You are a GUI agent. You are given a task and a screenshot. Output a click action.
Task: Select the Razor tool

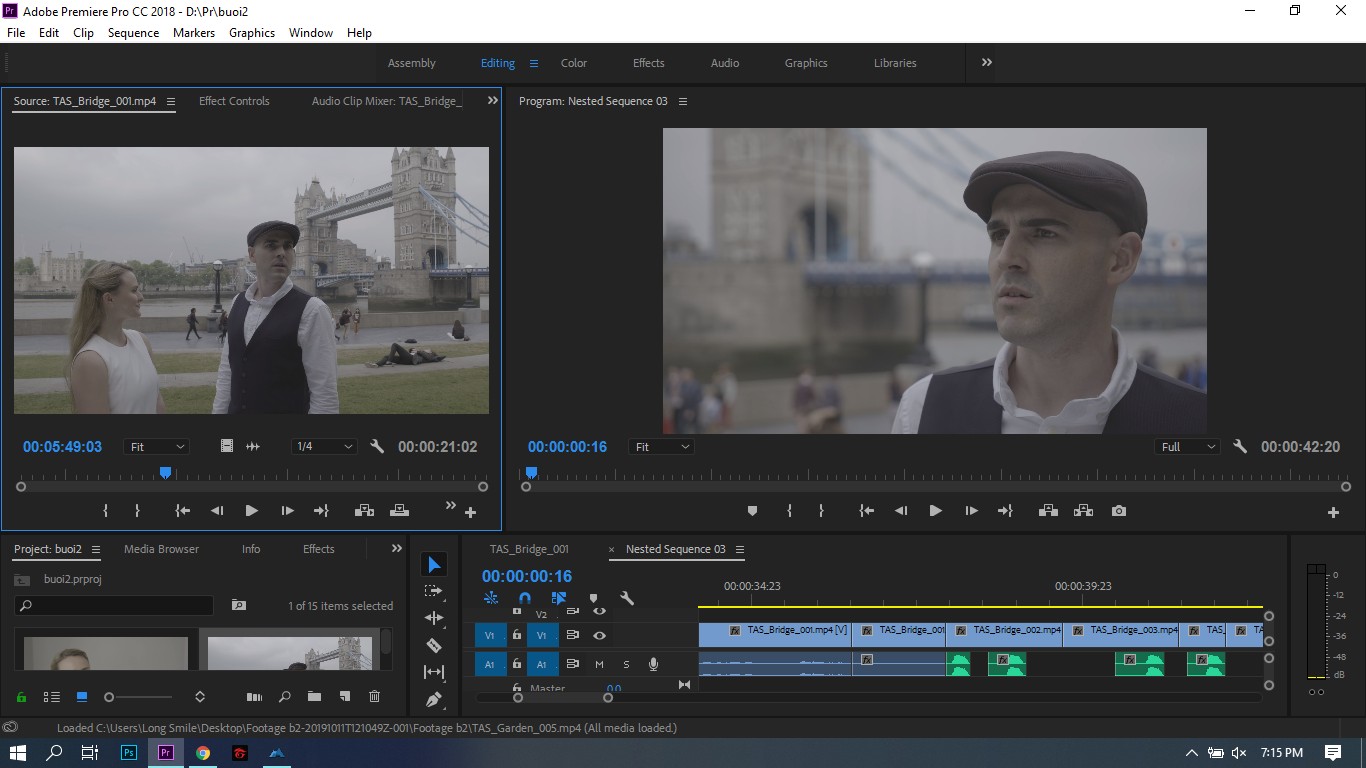click(433, 645)
